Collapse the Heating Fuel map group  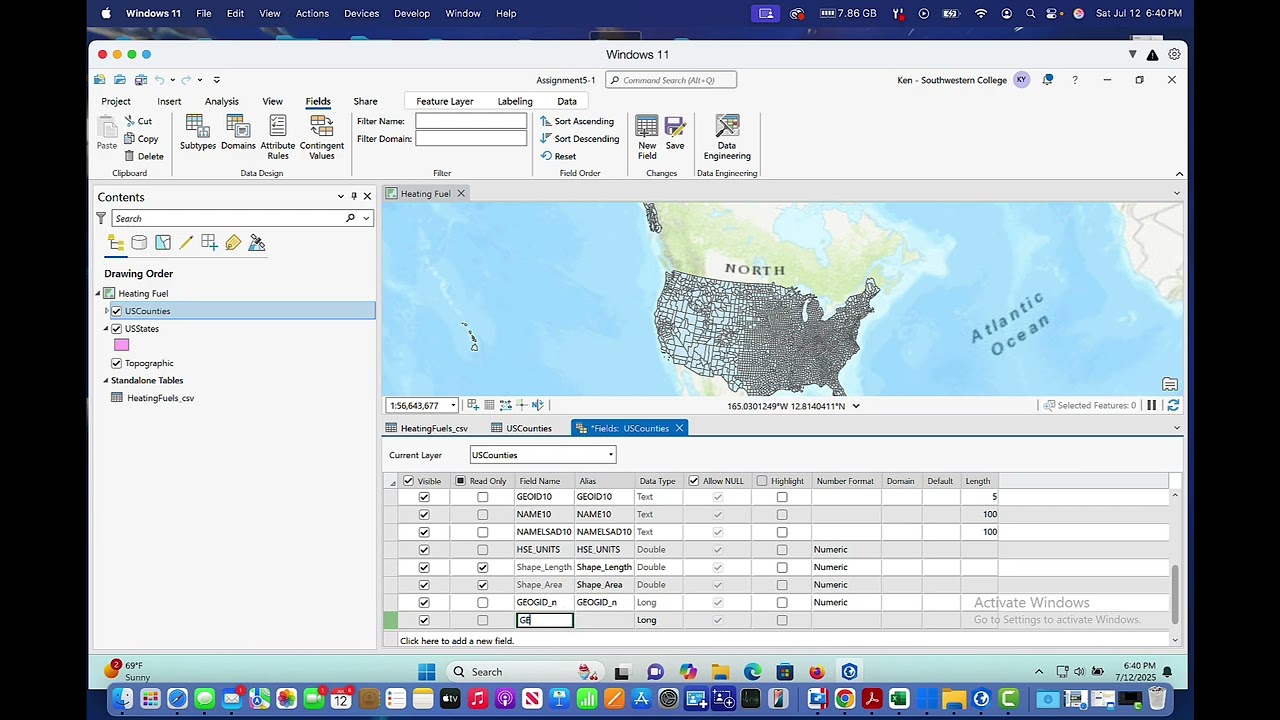98,293
